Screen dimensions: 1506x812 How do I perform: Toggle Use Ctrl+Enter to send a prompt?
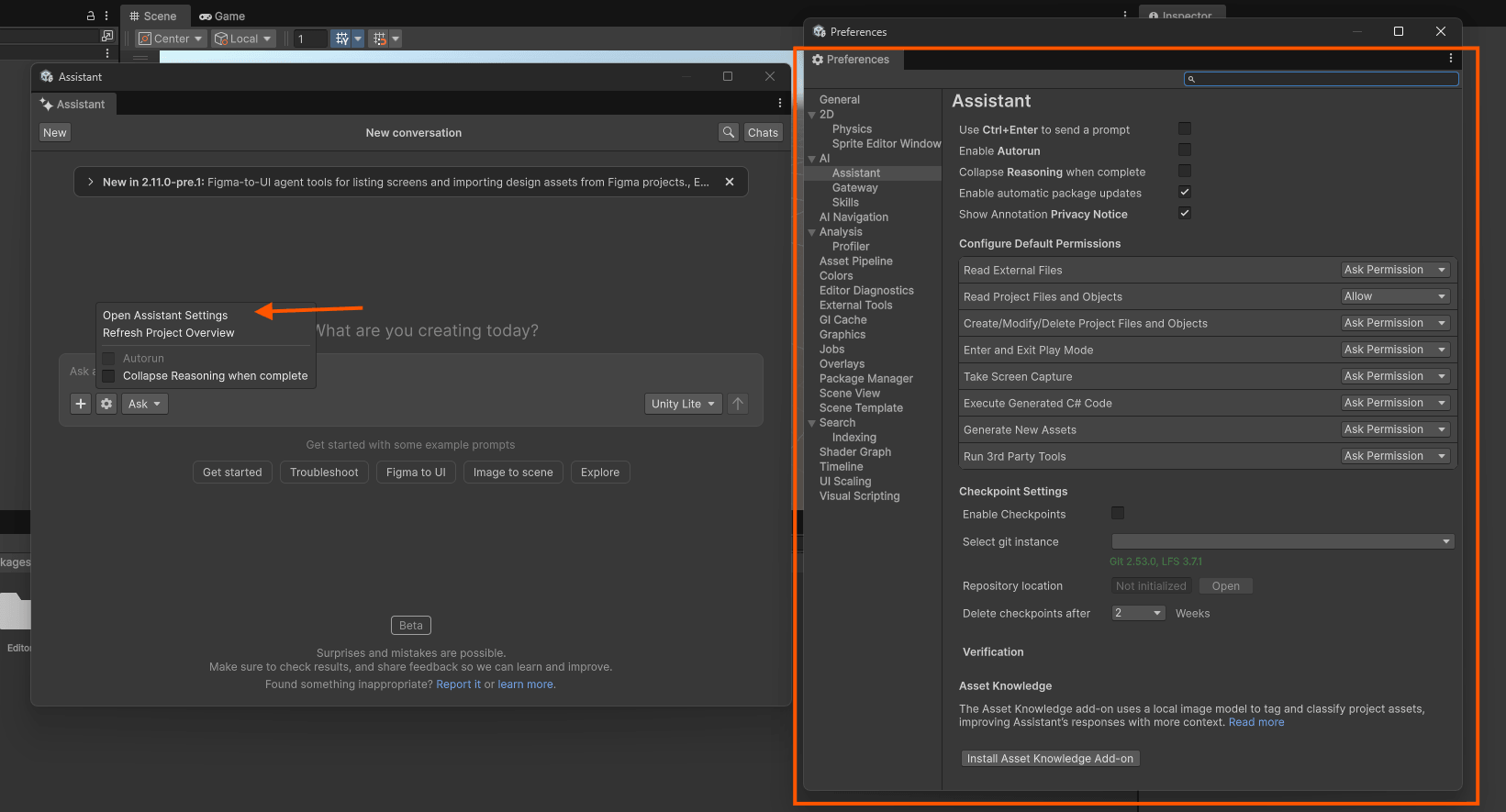[x=1185, y=128]
